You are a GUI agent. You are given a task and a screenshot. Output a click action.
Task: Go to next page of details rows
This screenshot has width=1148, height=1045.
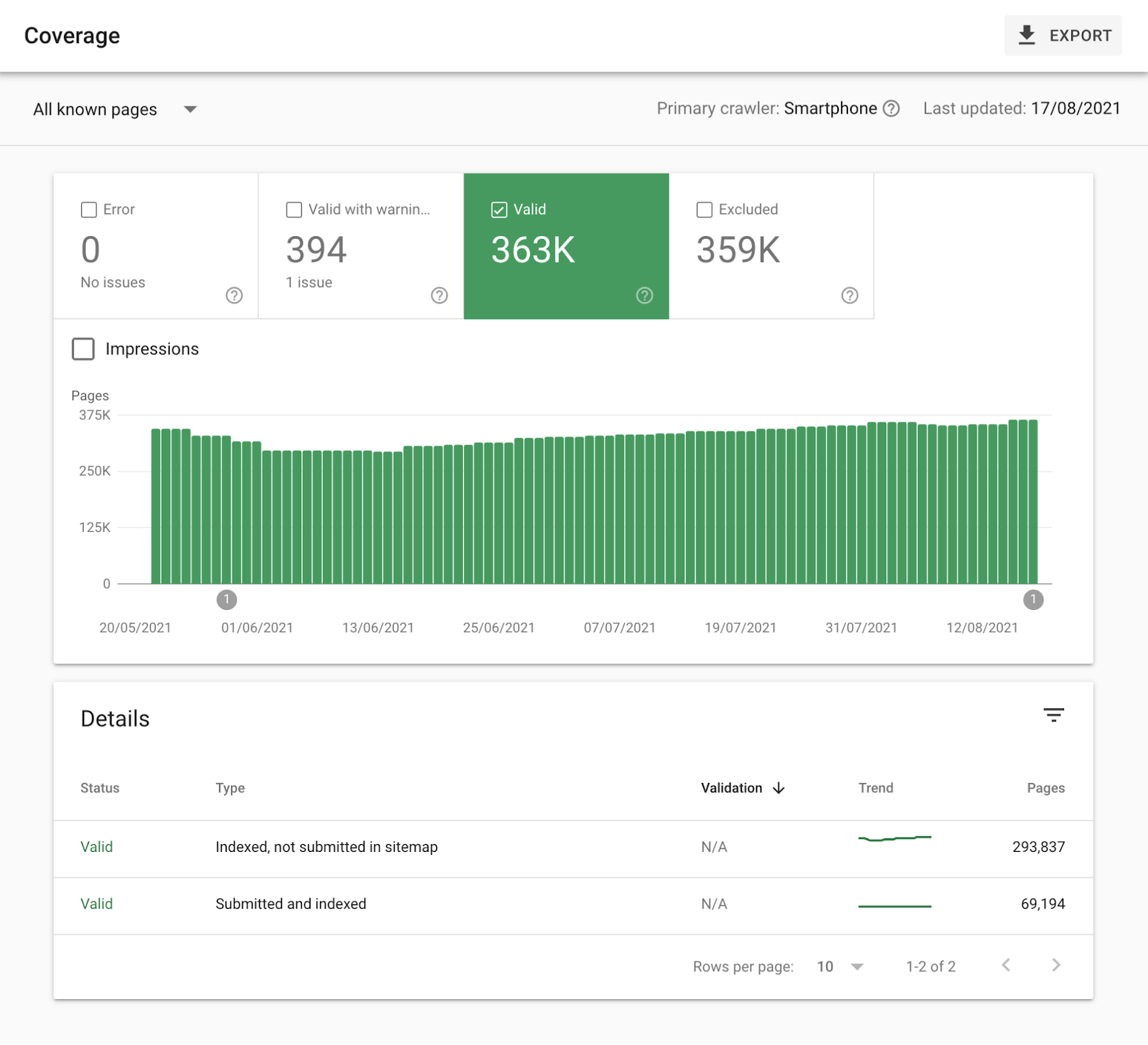click(1055, 965)
